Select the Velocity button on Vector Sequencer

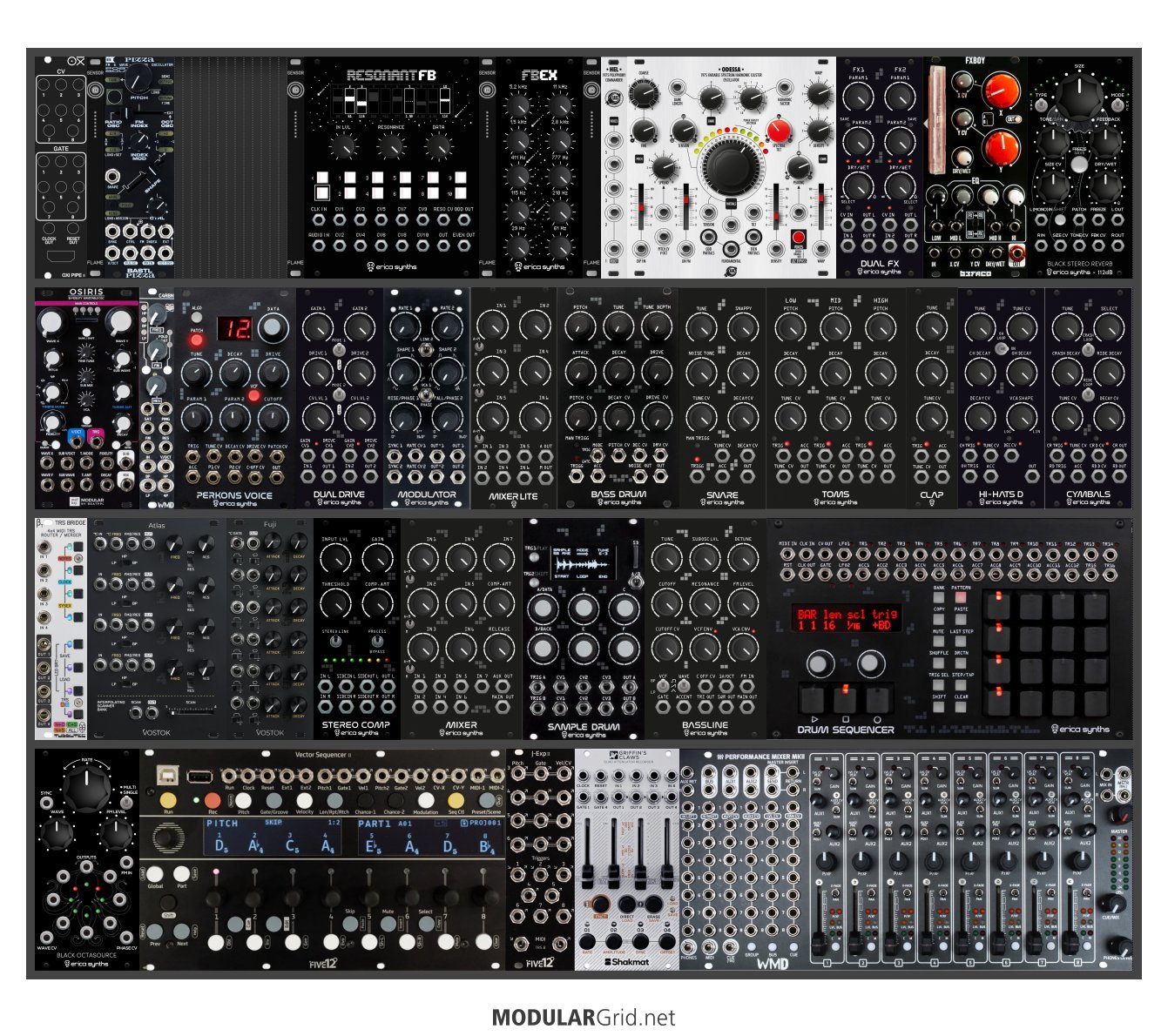[x=304, y=799]
